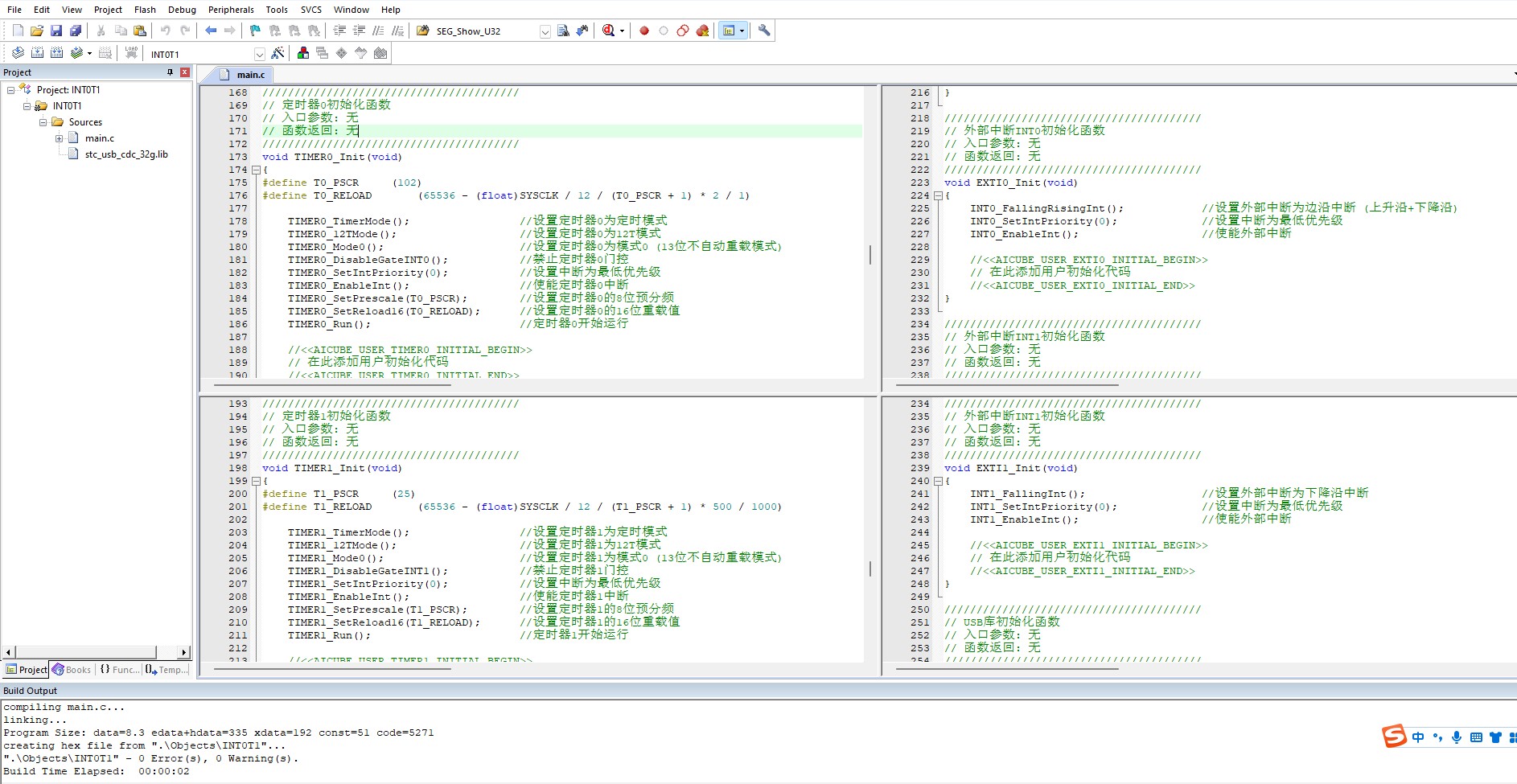Create a new file from the toolbar
This screenshot has width=1517, height=784.
(18, 31)
